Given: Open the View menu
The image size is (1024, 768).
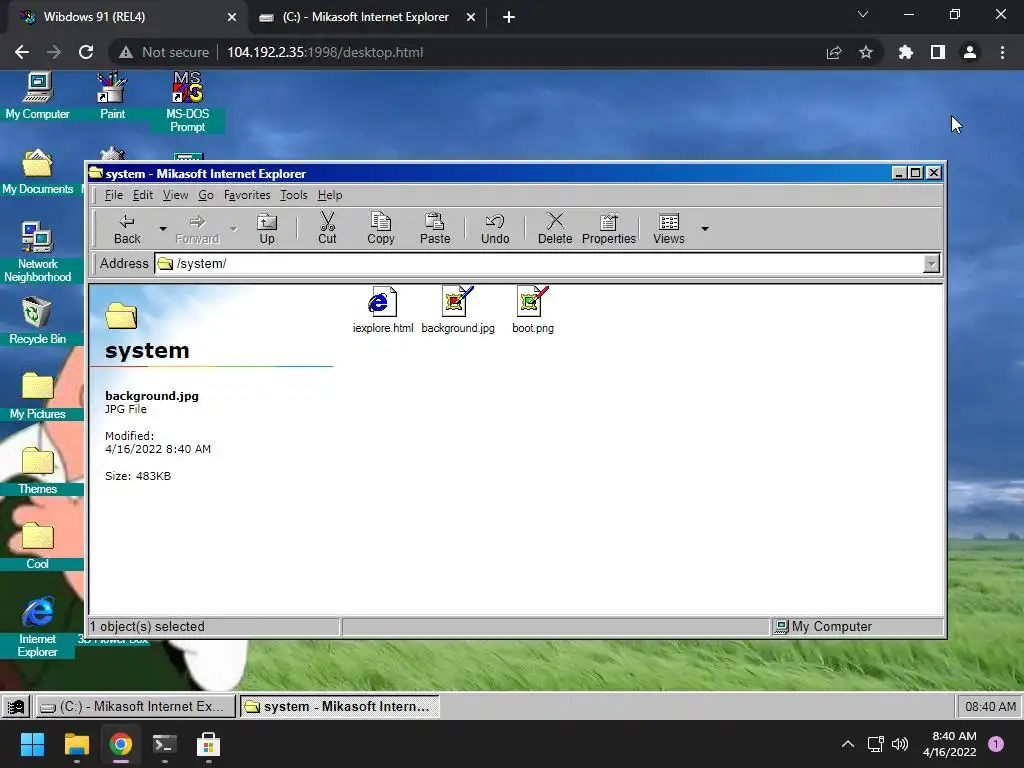Looking at the screenshot, I should (175, 195).
